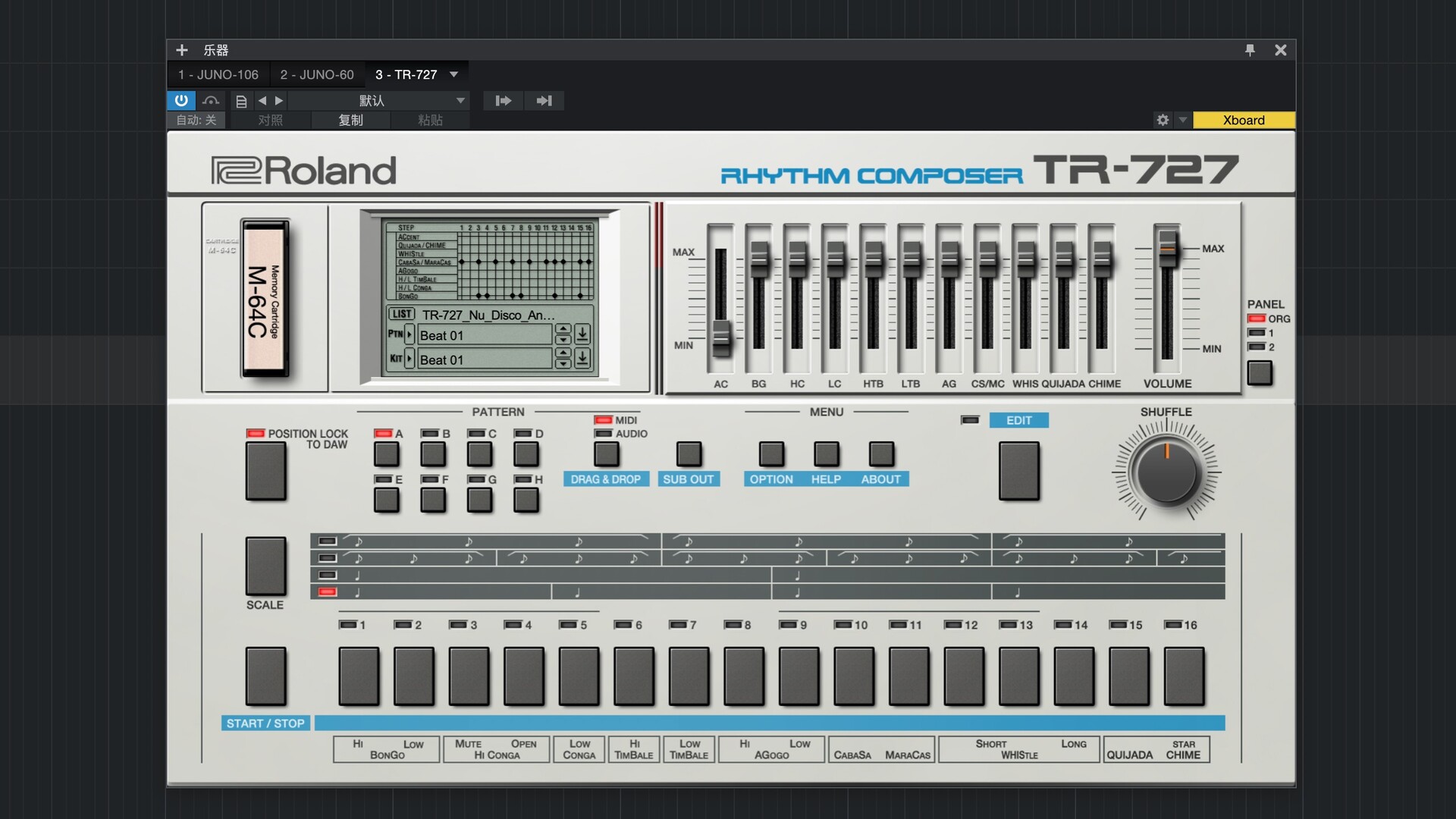This screenshot has width=1456, height=819.
Task: Pin the instrument window
Action: [1250, 50]
